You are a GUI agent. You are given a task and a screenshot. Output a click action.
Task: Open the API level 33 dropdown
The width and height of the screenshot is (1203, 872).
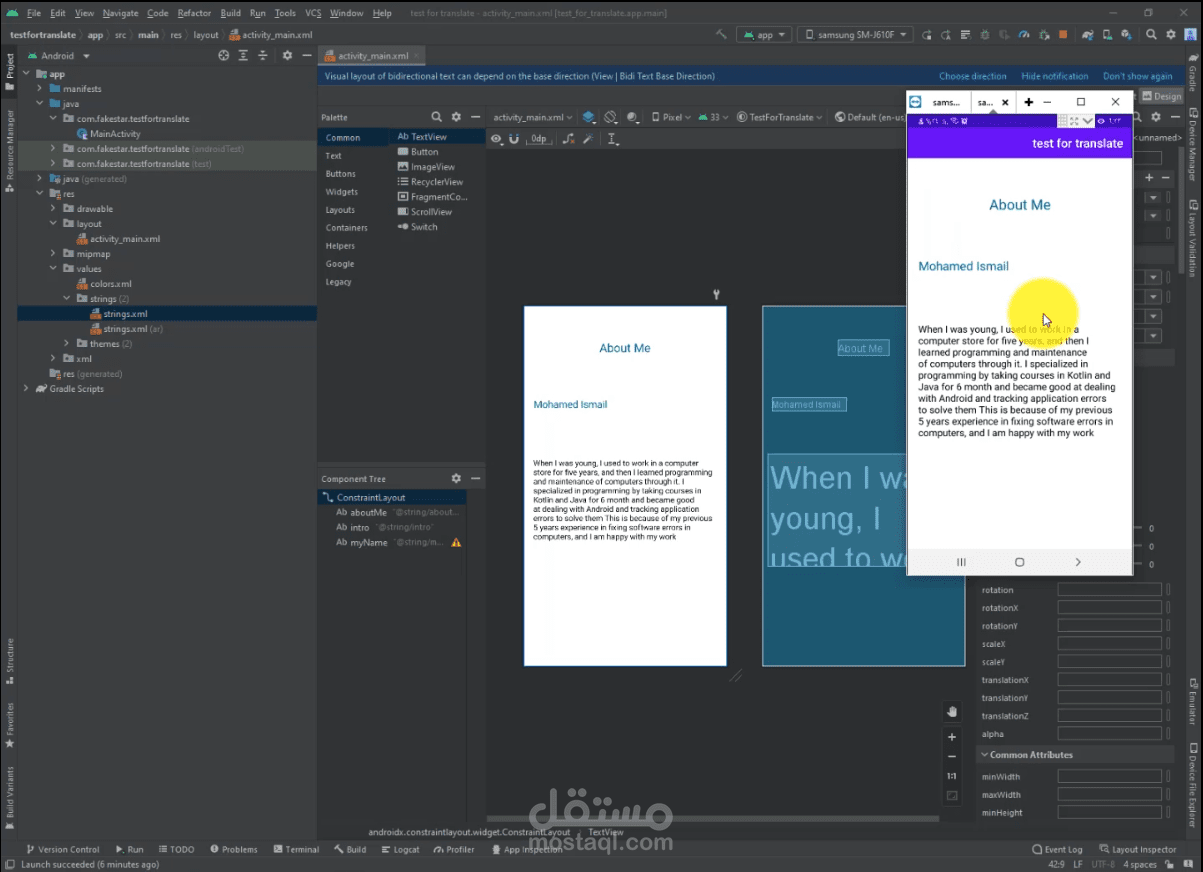coord(713,116)
